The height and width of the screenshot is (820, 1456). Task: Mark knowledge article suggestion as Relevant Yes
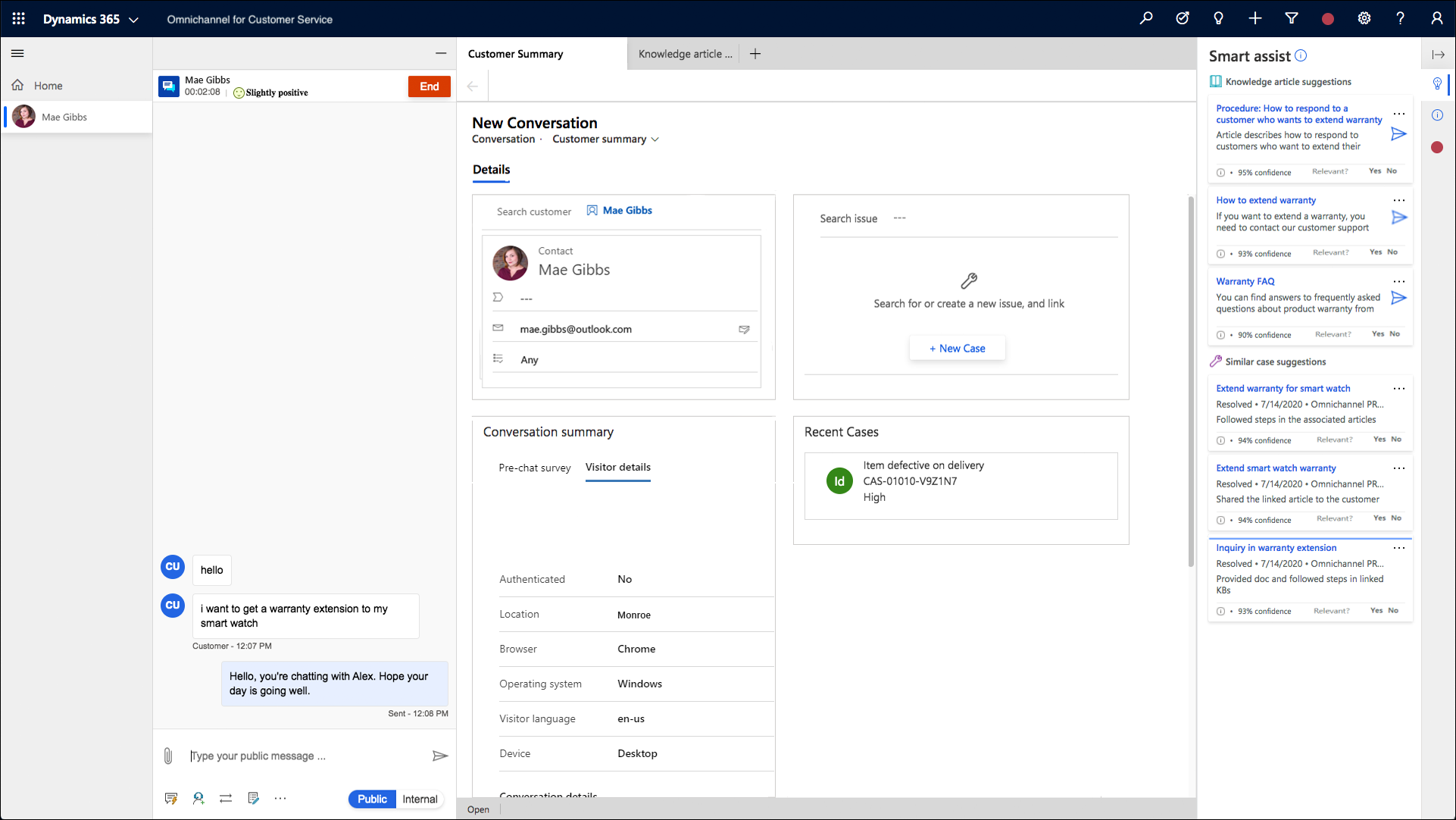coord(1373,171)
